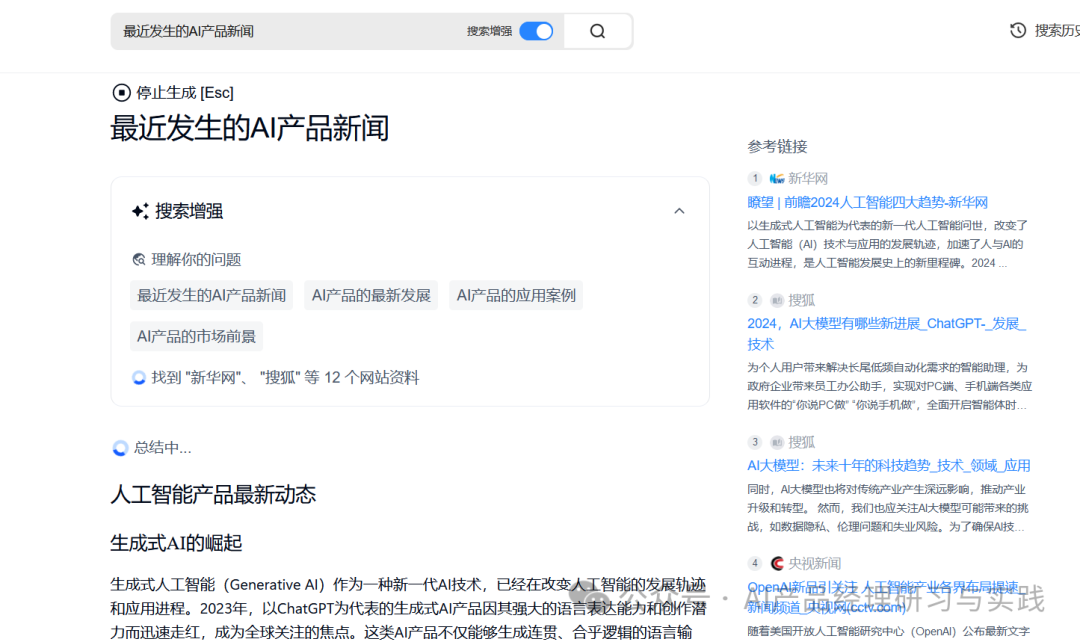Click into the search query input field
The height and width of the screenshot is (642, 1080).
click(x=290, y=31)
